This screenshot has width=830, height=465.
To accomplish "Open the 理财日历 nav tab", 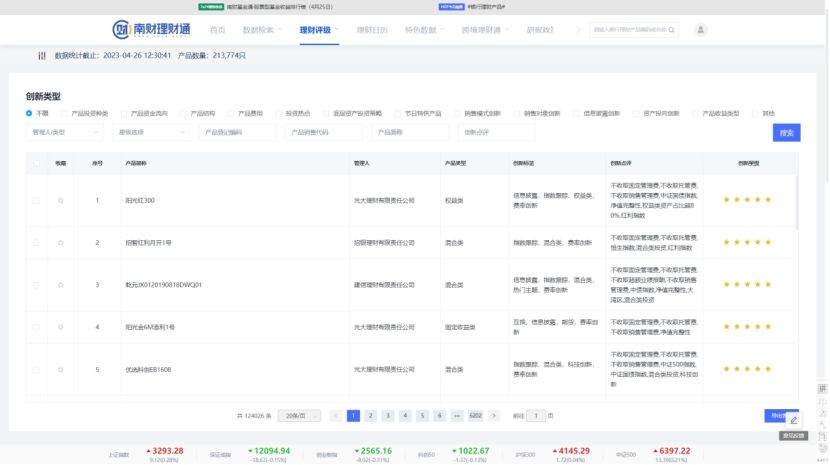I will tap(372, 30).
